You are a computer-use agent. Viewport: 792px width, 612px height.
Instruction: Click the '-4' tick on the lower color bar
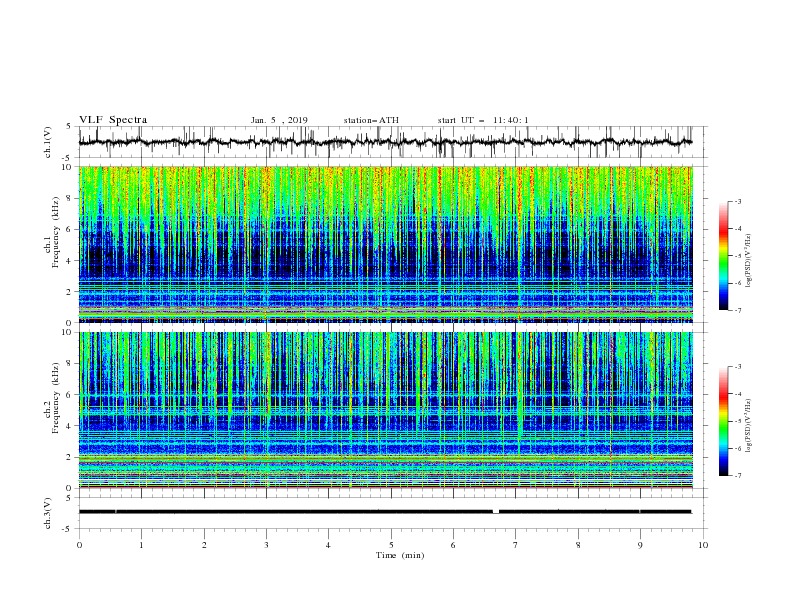737,394
